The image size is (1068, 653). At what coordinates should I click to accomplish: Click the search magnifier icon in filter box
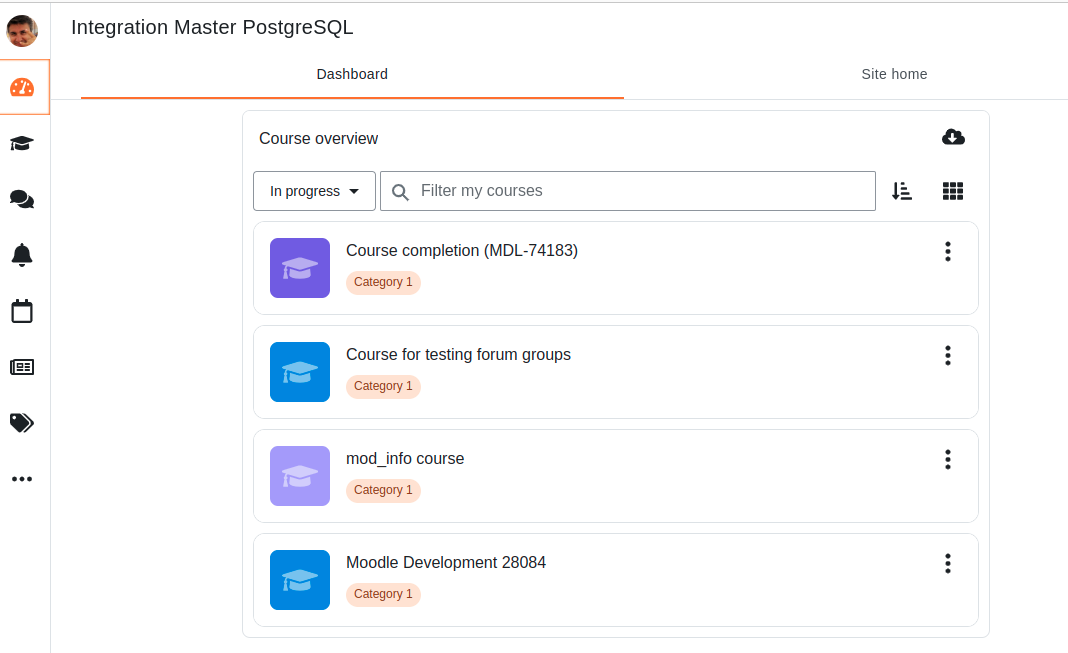400,192
